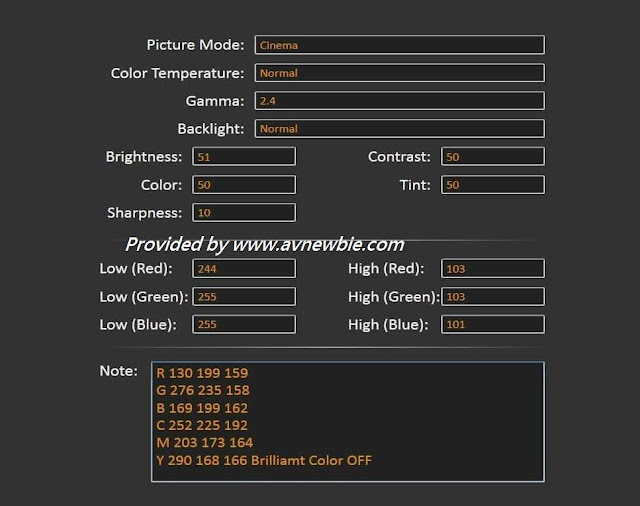Click the 'Backlight:' label
The height and width of the screenshot is (506, 640).
pyautogui.click(x=211, y=129)
